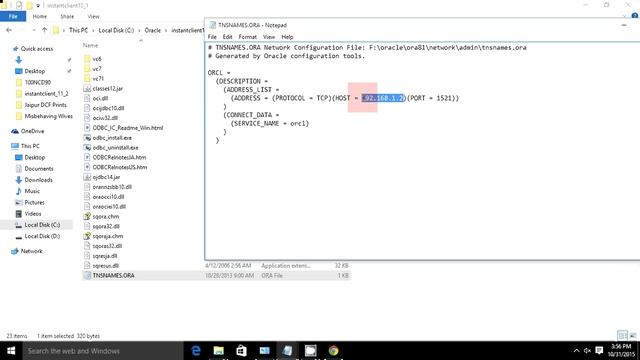
Task: Open the Action Center notifications icon
Action: 599,351
